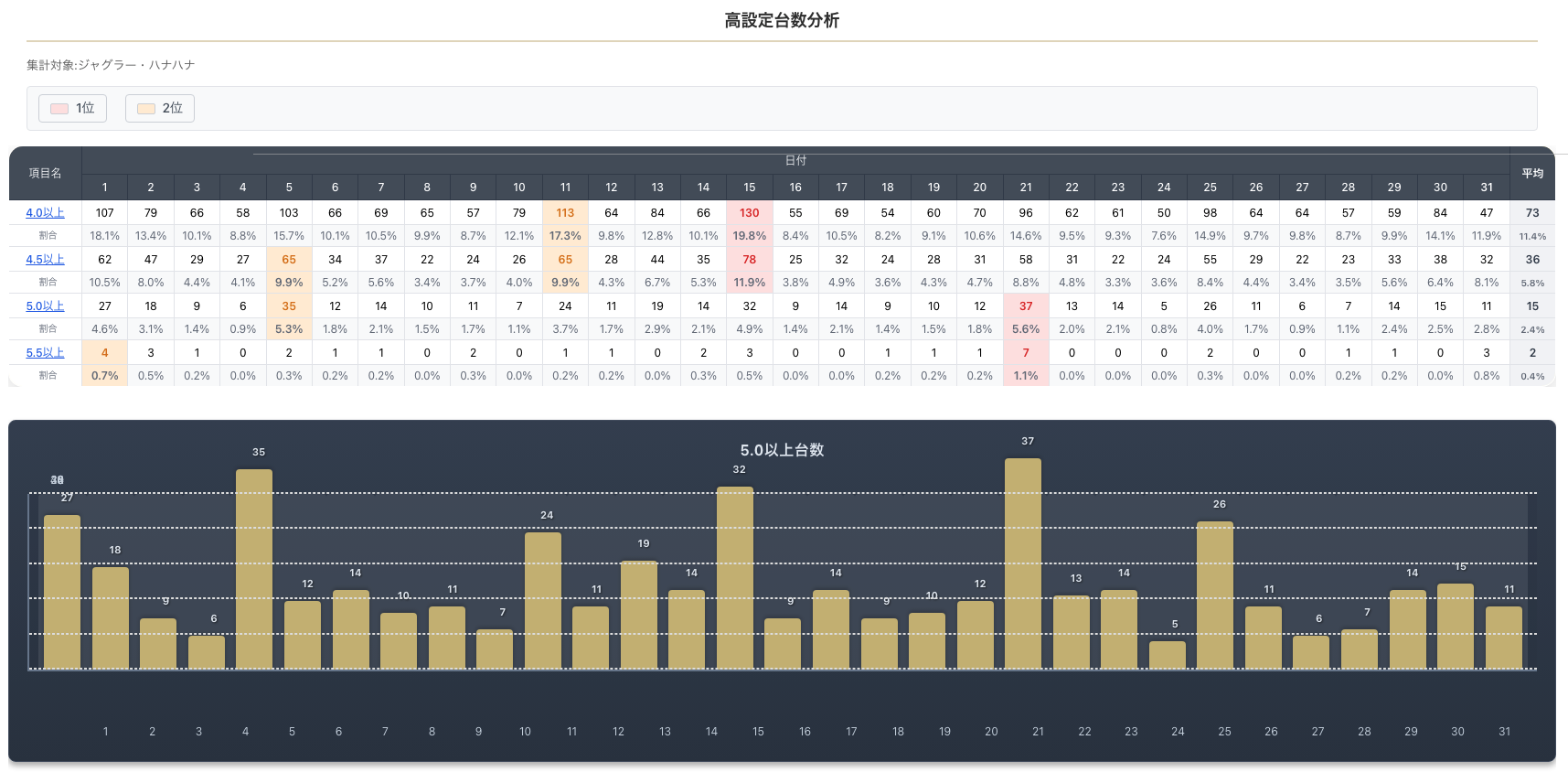Click the orange swatch beside 2位
Screen dimensions: 1568x772
click(146, 109)
